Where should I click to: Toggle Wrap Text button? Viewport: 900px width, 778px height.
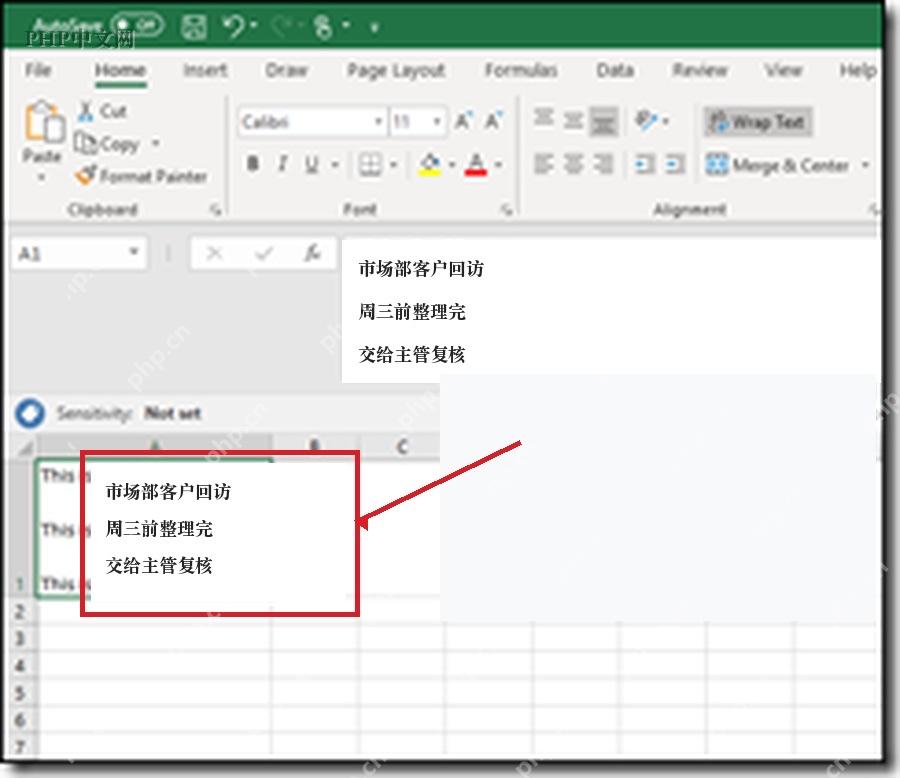[x=758, y=122]
